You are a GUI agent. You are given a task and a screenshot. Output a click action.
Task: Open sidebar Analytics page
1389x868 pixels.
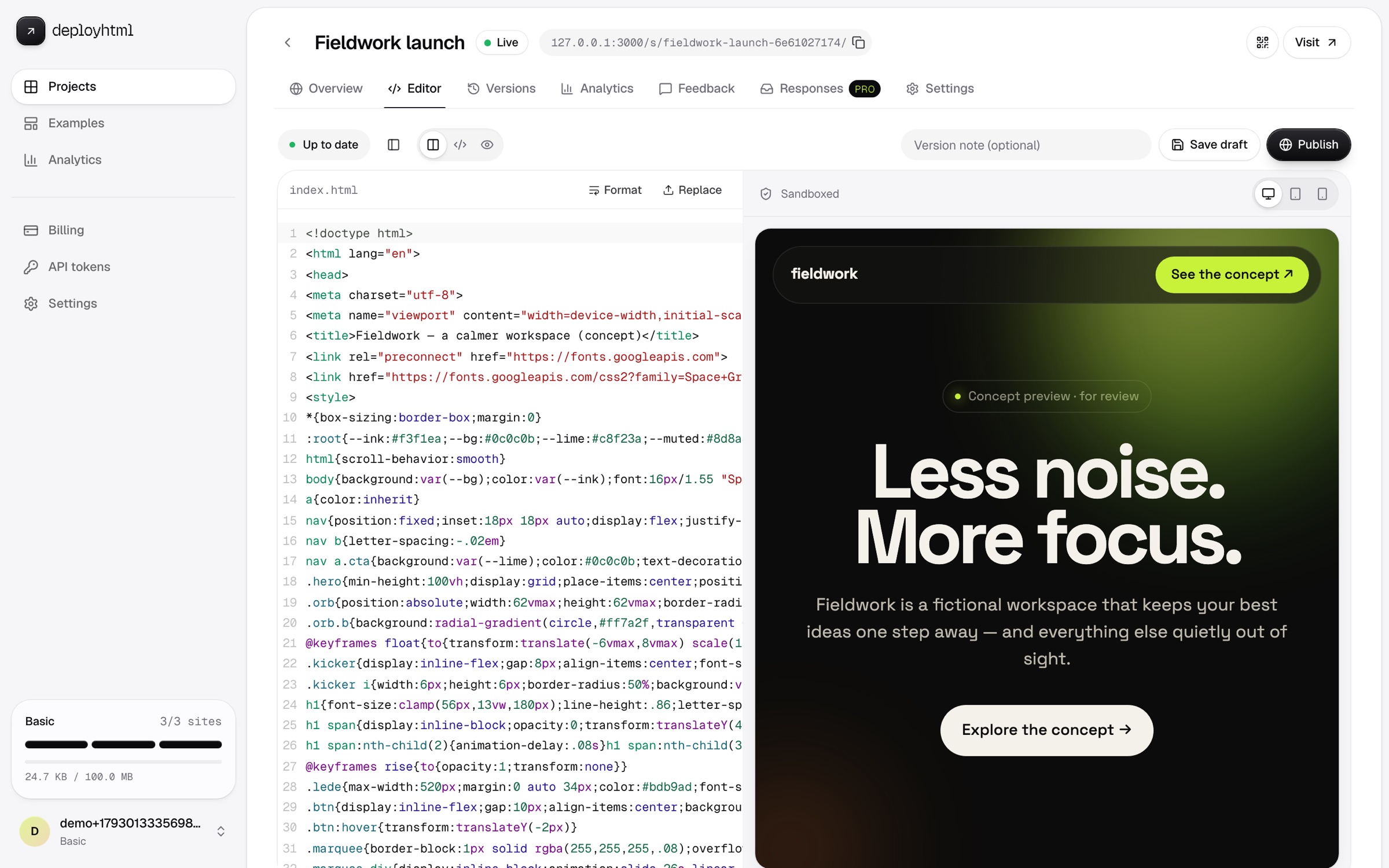[123, 160]
